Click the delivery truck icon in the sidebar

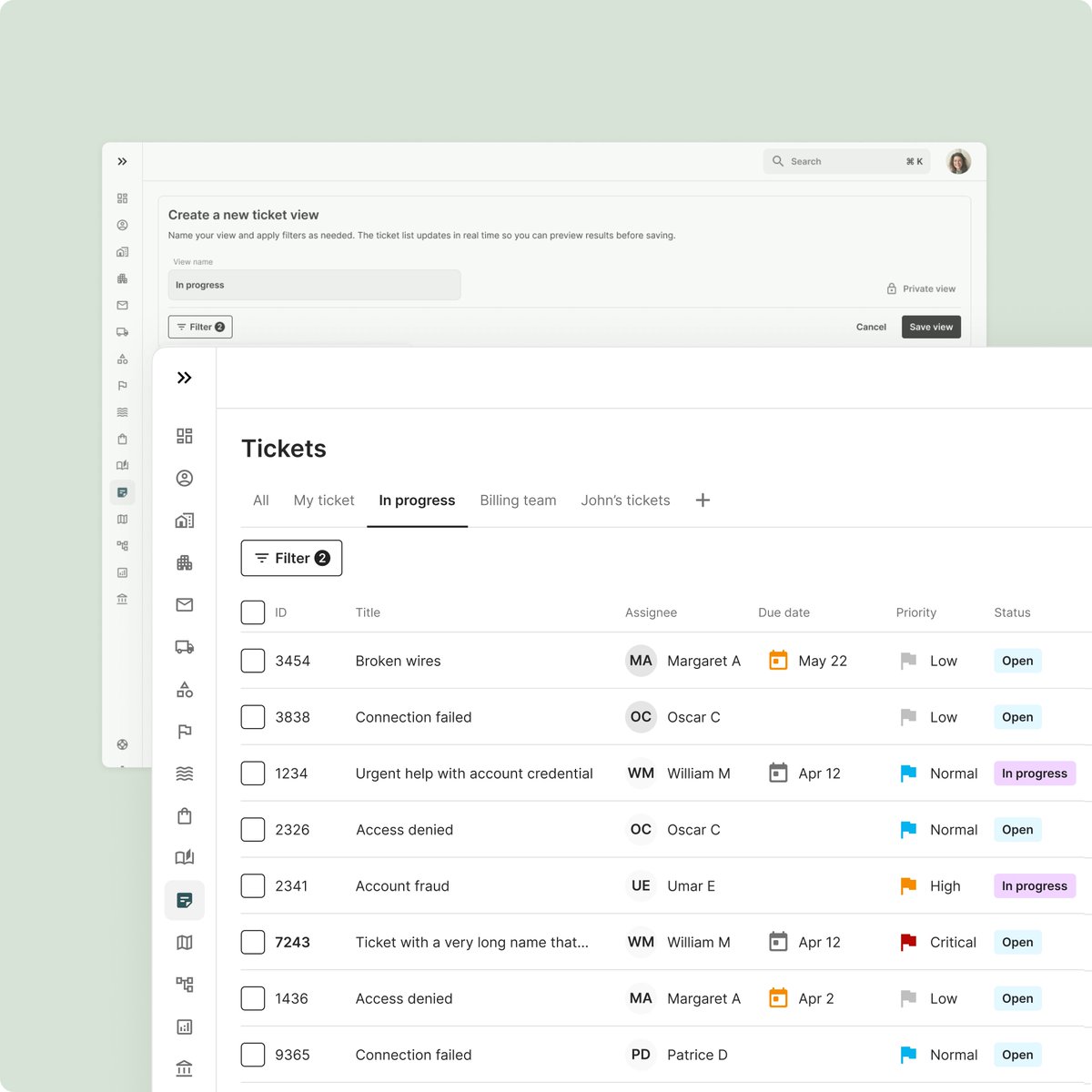[185, 647]
